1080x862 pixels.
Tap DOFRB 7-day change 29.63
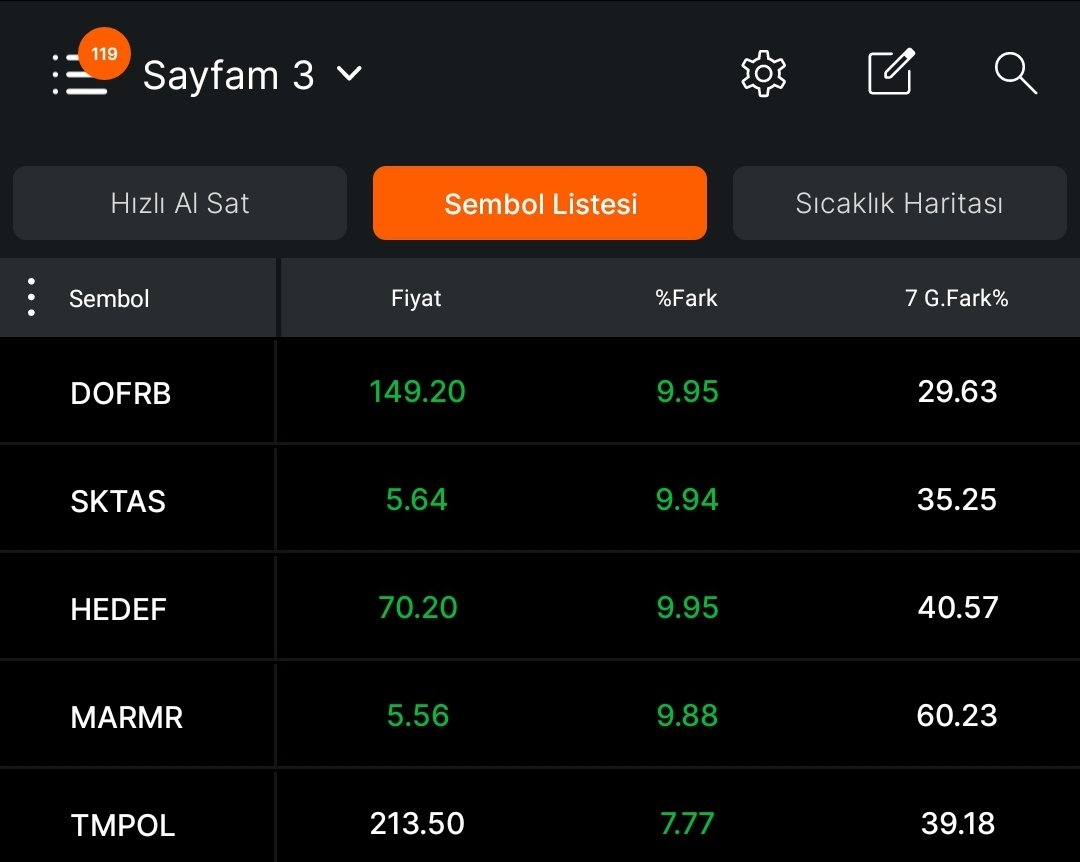pyautogui.click(x=957, y=391)
